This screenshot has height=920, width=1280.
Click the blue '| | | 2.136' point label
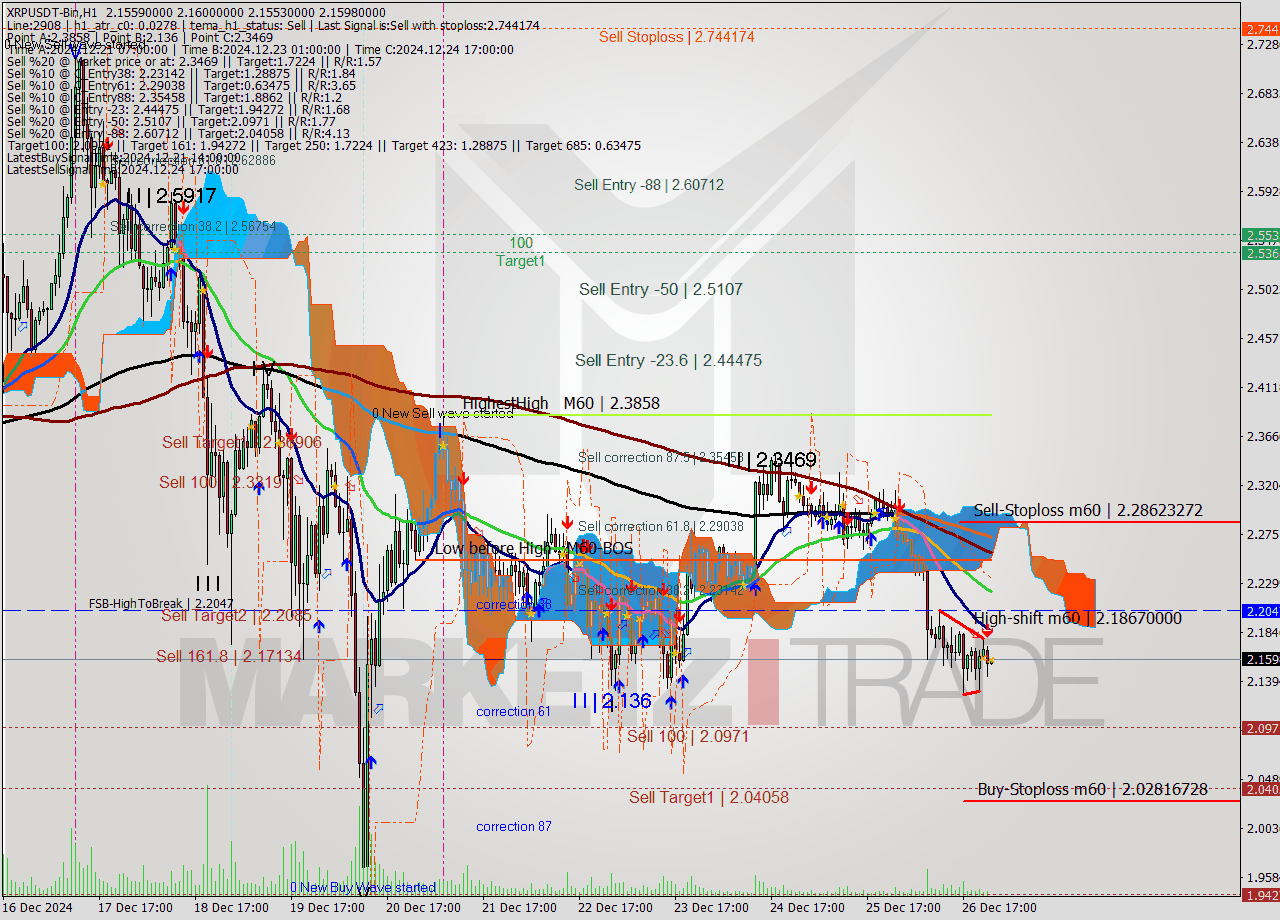(613, 701)
